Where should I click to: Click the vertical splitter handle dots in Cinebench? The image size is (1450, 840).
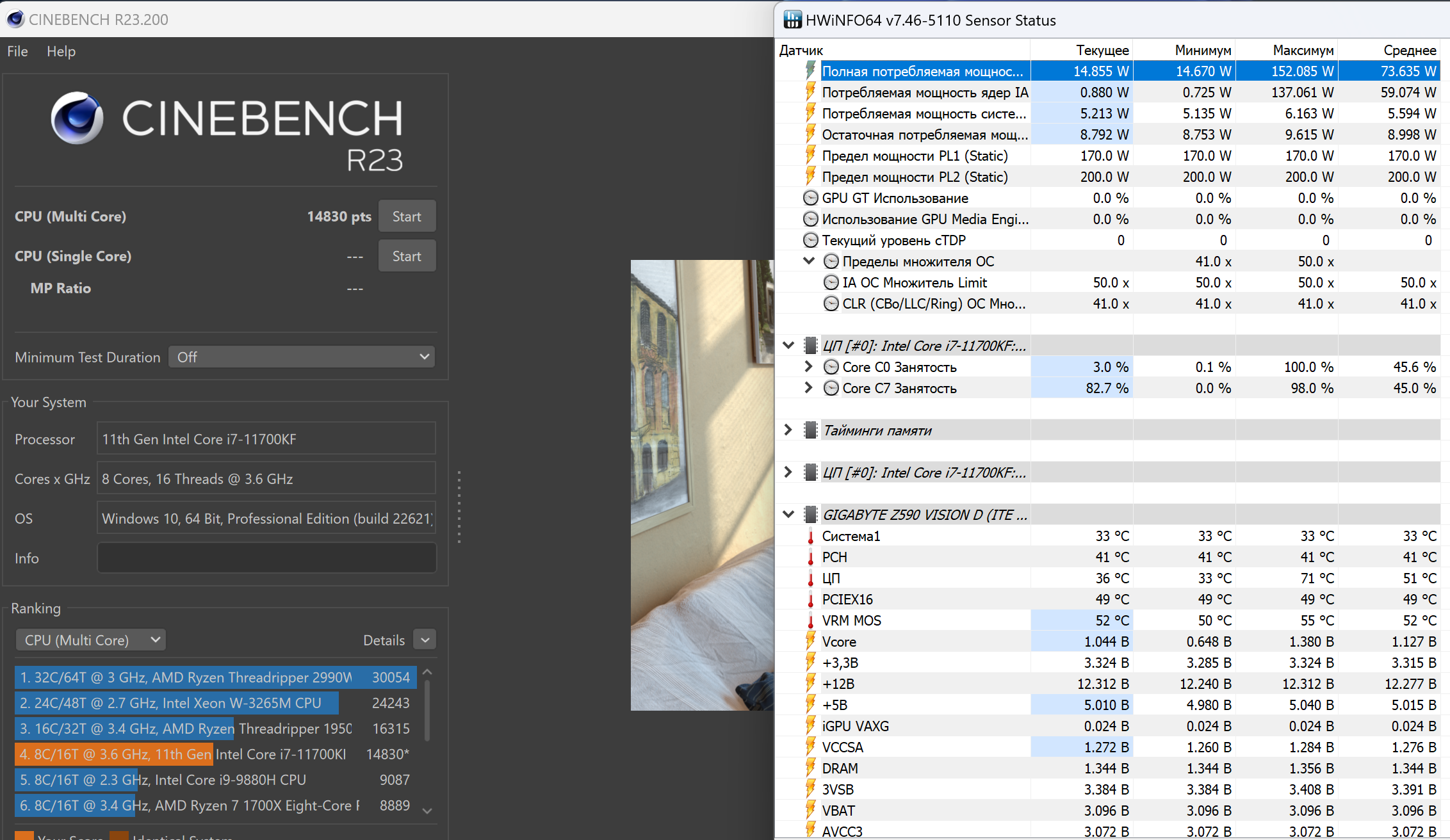(459, 507)
